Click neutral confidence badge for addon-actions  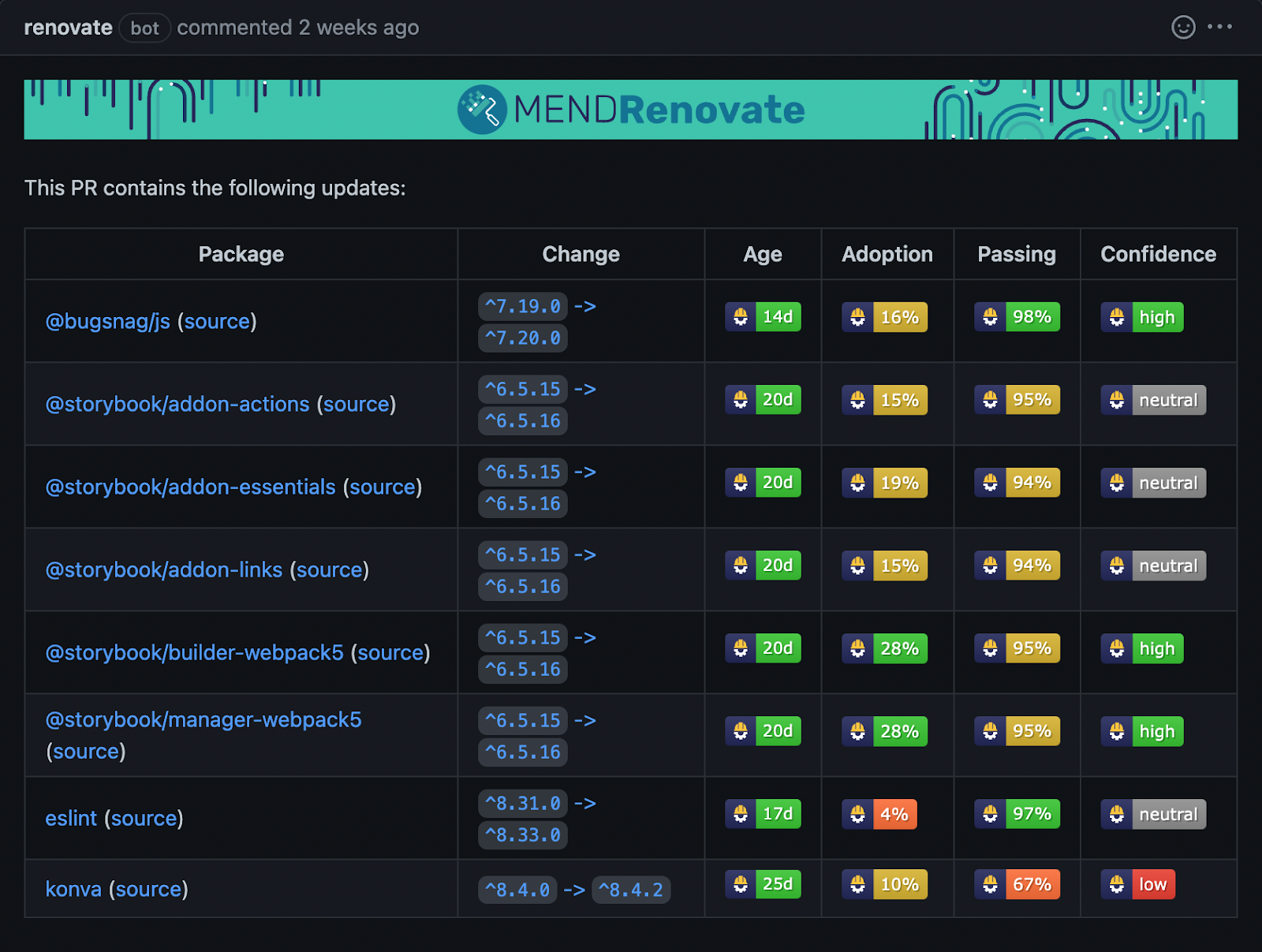click(x=1153, y=400)
